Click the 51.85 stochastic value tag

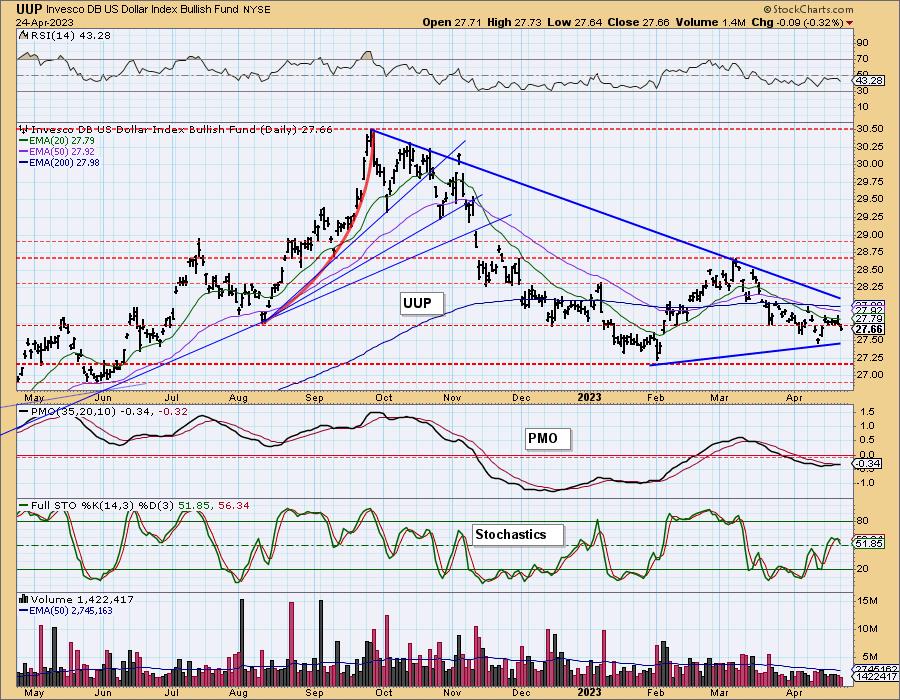[868, 543]
